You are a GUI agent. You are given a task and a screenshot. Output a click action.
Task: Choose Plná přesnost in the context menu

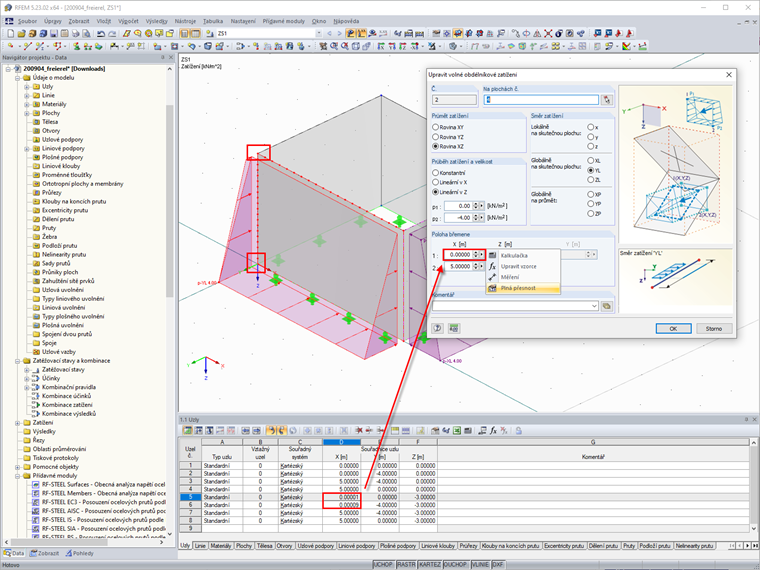click(523, 288)
